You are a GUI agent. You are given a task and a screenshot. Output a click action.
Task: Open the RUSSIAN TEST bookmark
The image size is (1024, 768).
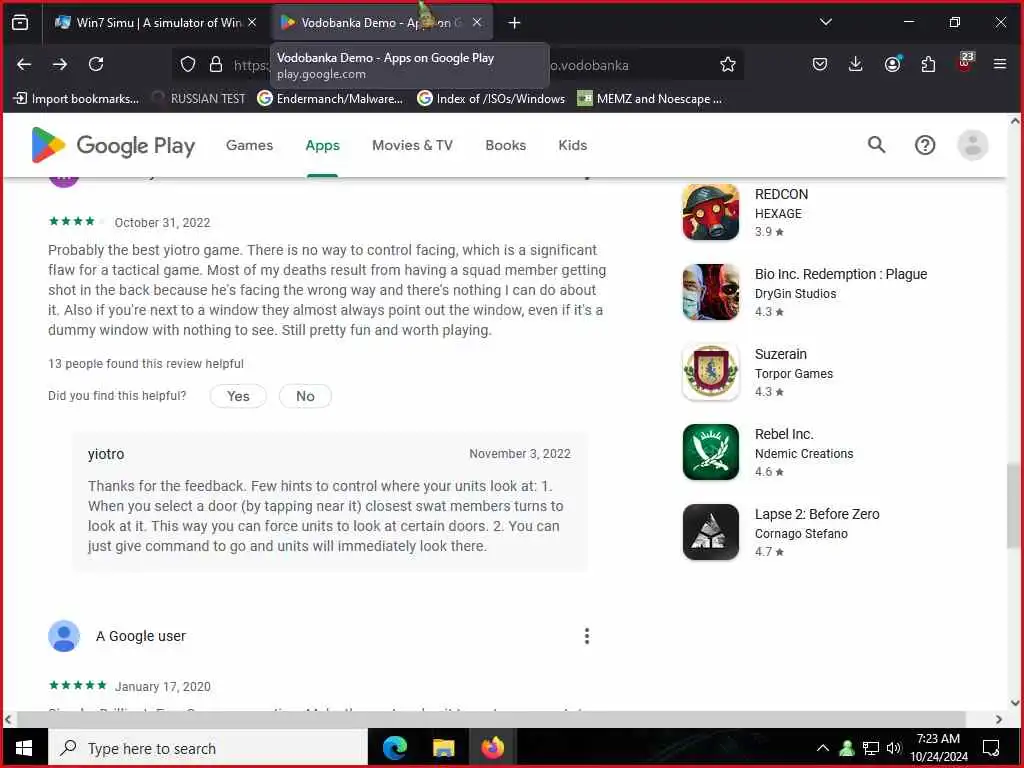tap(199, 99)
